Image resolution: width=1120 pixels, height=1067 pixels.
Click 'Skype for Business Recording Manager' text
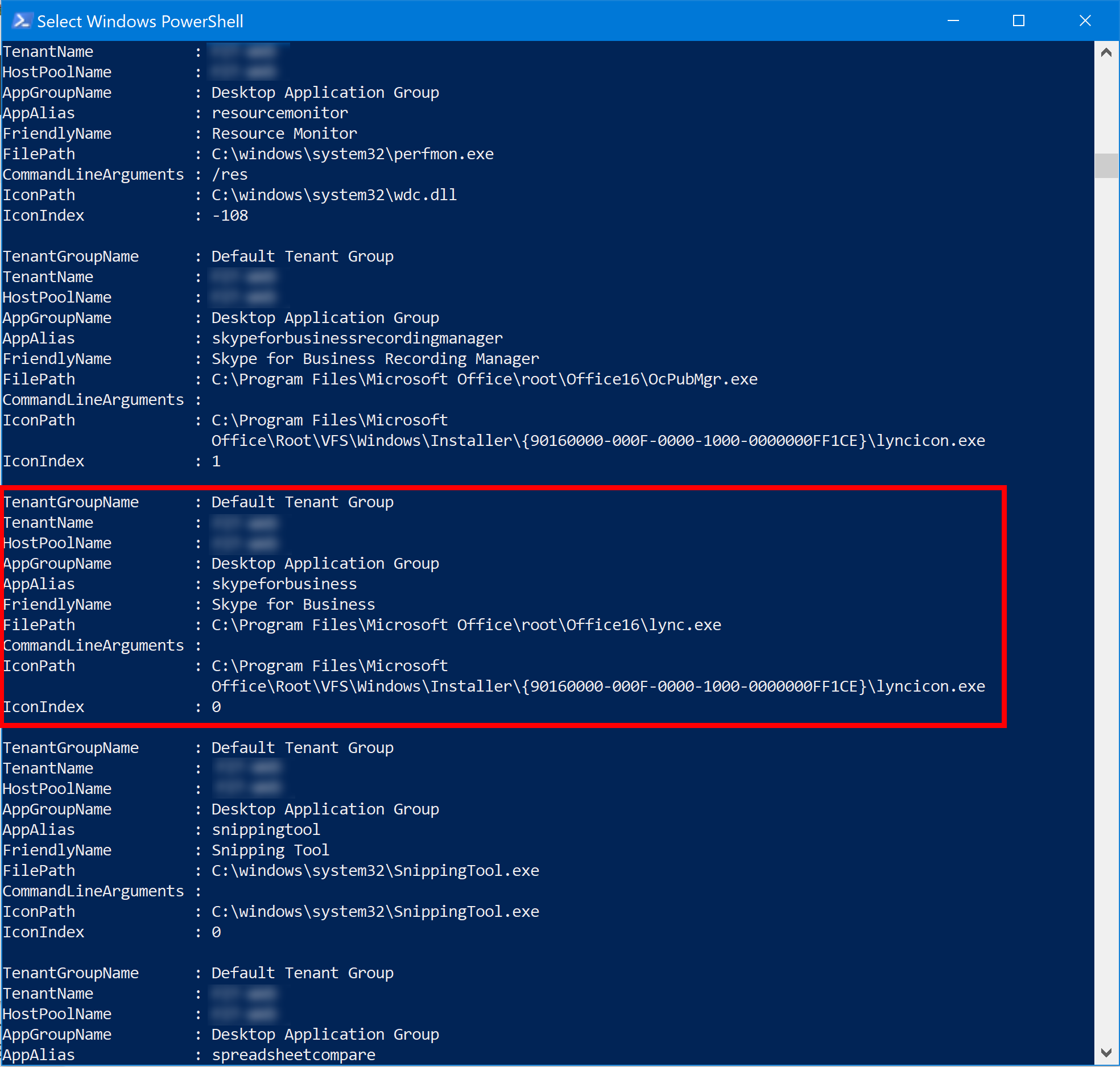[375, 359]
